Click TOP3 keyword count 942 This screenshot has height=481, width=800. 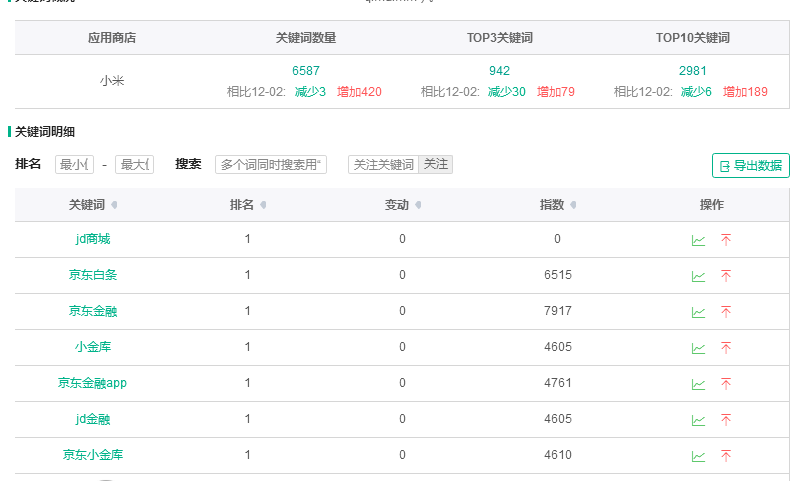coord(499,71)
